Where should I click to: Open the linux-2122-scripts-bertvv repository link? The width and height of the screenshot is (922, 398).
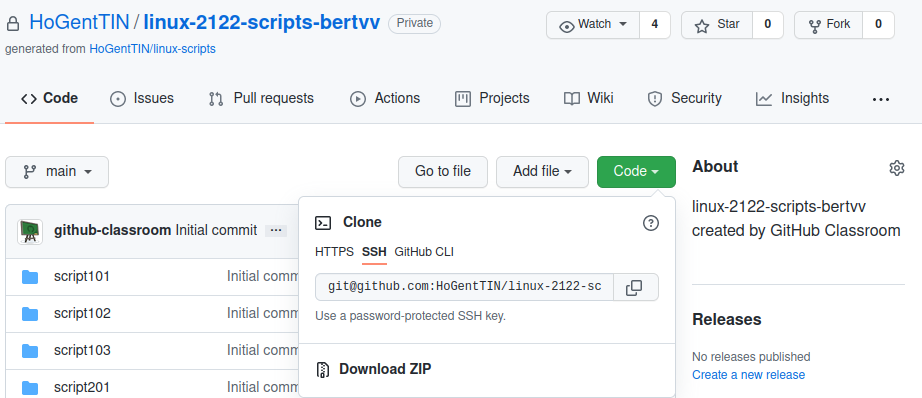tap(262, 23)
